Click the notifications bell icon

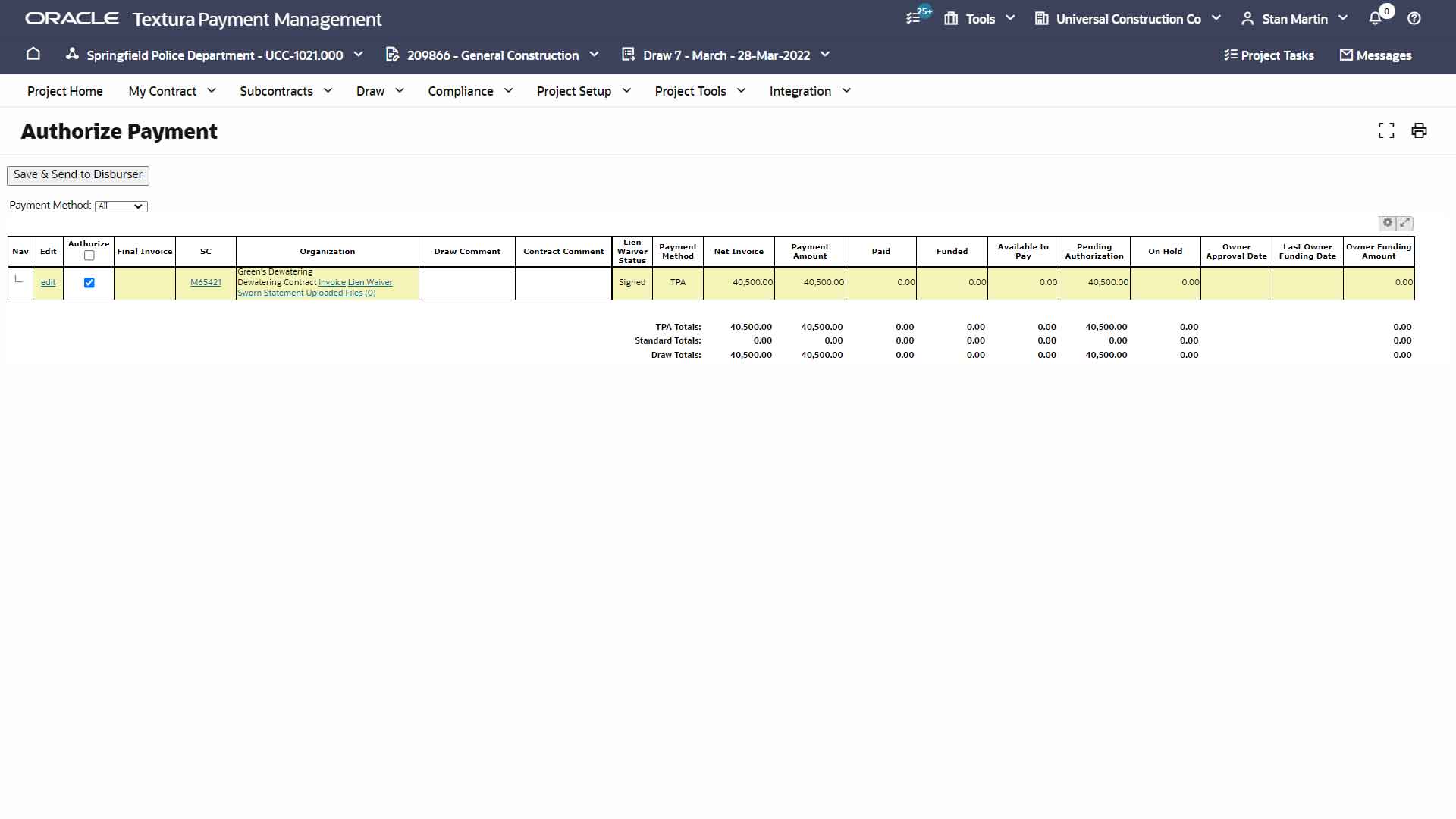click(x=1375, y=18)
